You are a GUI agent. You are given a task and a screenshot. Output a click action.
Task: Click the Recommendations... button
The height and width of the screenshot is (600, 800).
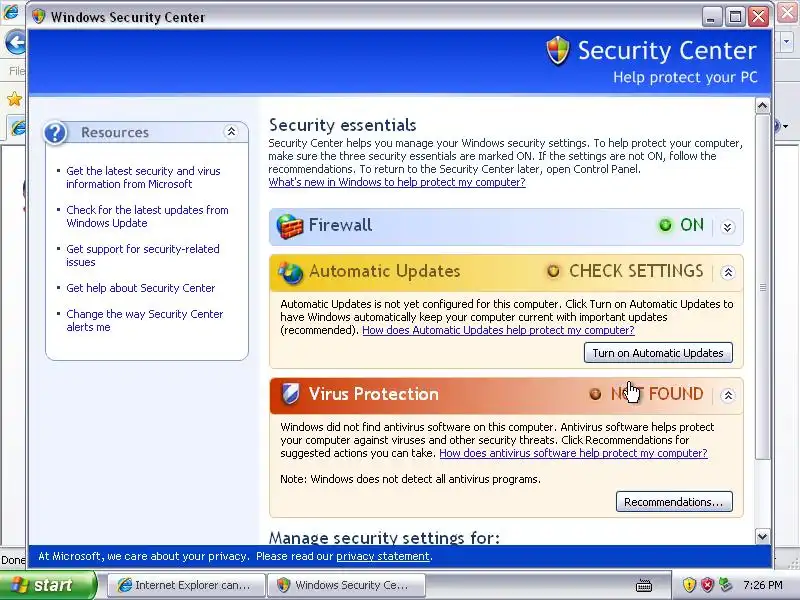click(x=674, y=502)
